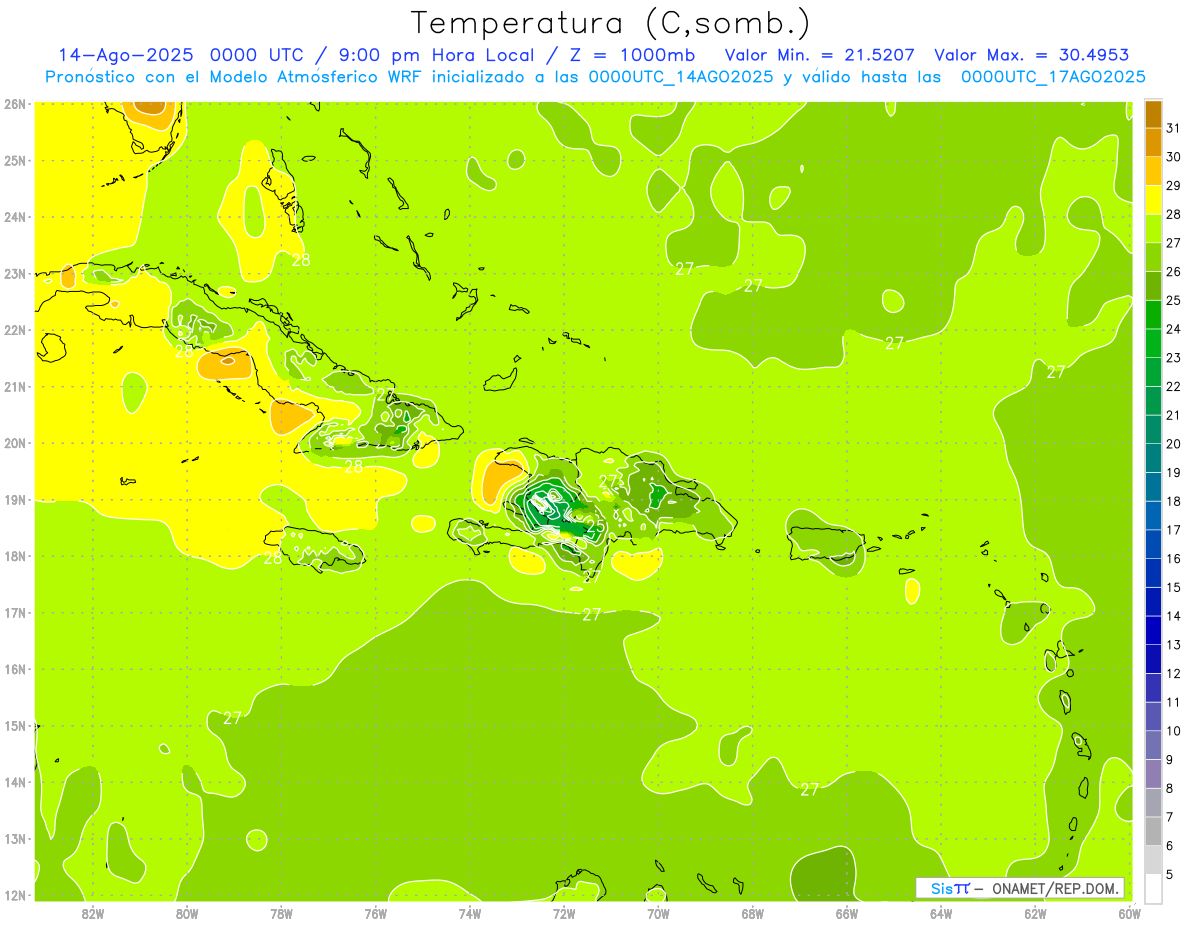Screen dimensions: 1200x927
Task: Click the 80W longitude axis label
Action: 186,913
